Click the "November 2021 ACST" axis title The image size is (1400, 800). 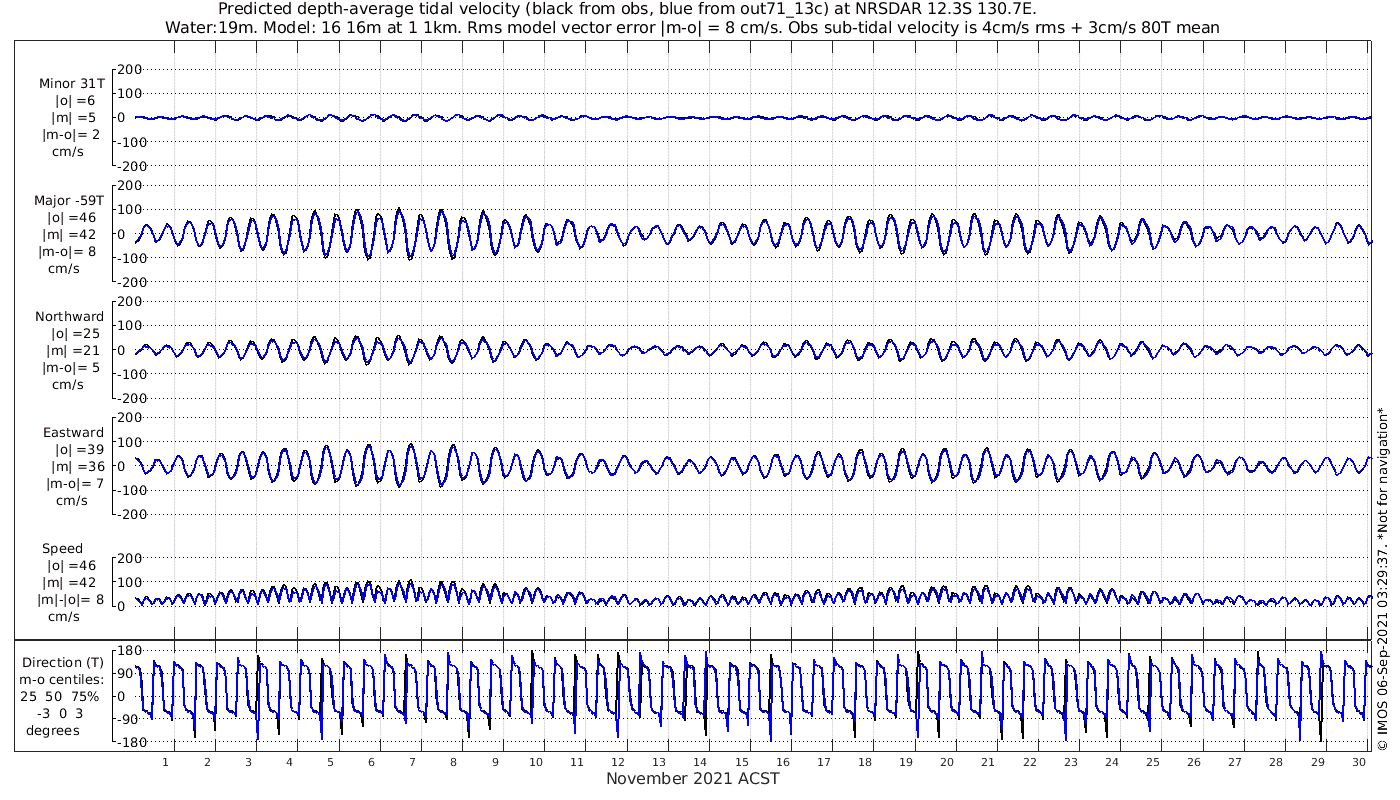point(692,778)
